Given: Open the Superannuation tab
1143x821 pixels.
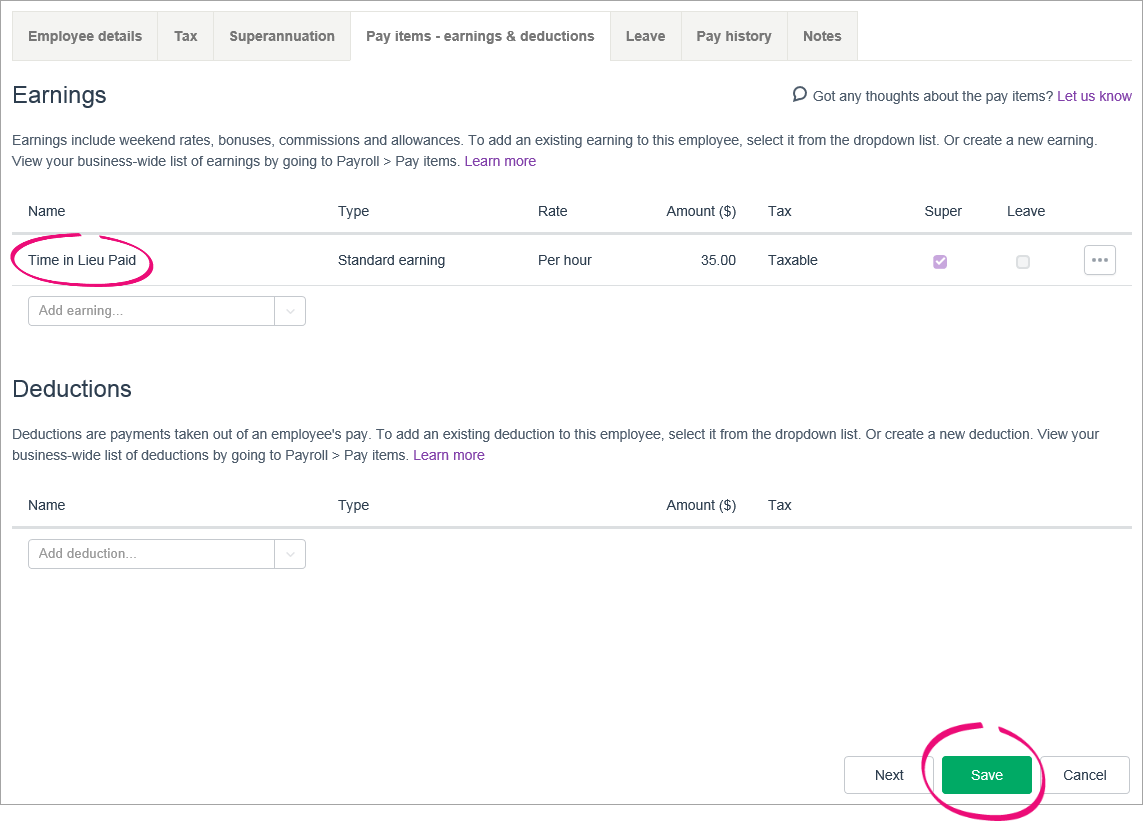Looking at the screenshot, I should pyautogui.click(x=281, y=36).
